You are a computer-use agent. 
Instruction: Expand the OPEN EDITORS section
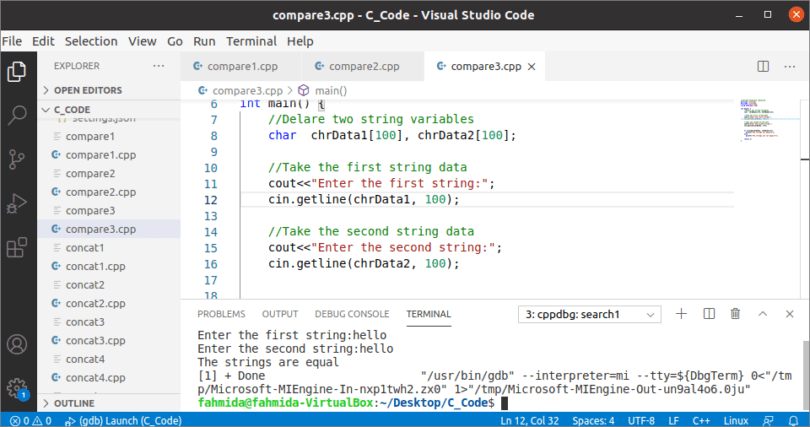point(109,90)
